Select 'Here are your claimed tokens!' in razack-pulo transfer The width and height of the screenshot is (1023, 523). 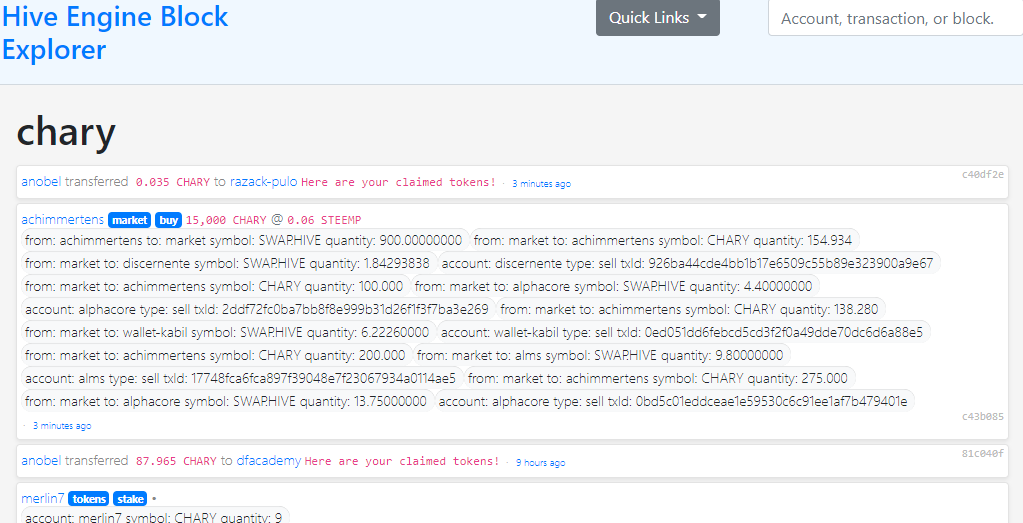pyautogui.click(x=399, y=182)
